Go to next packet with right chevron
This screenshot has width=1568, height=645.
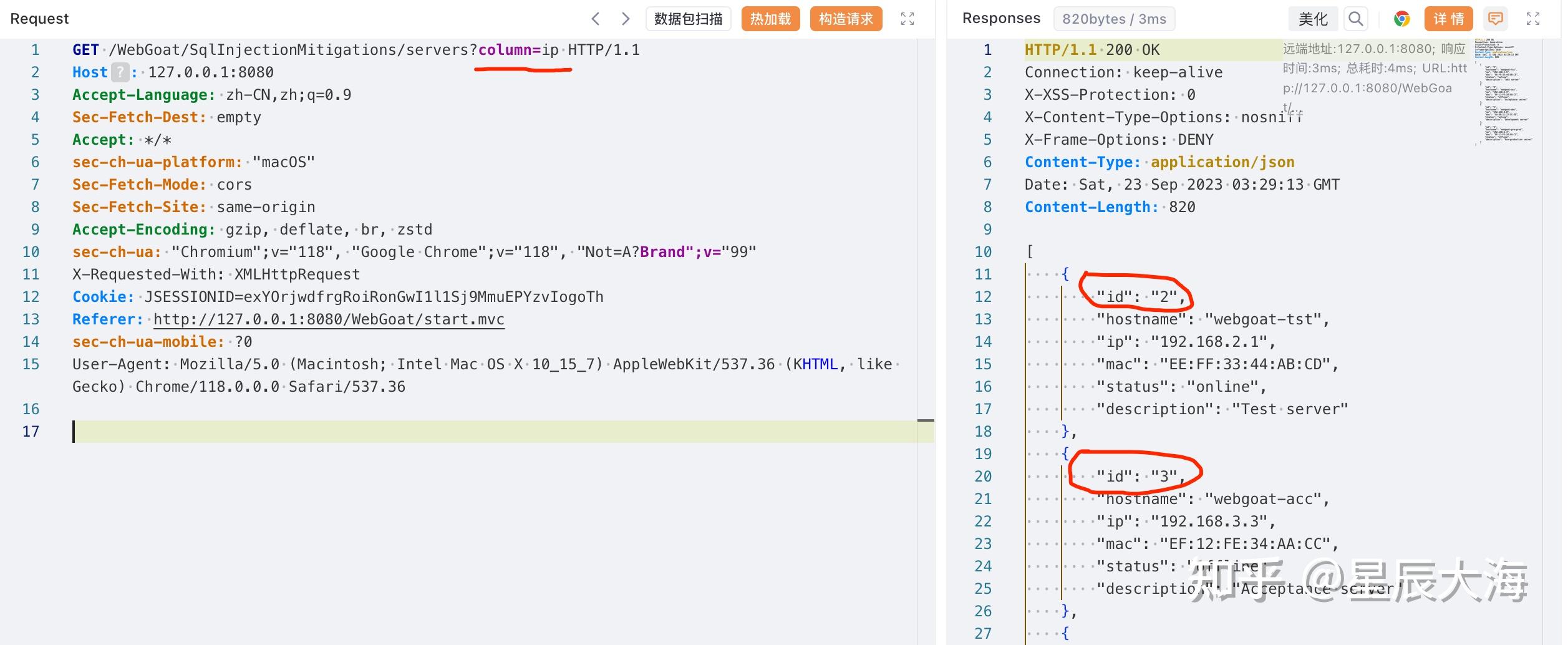pyautogui.click(x=625, y=19)
